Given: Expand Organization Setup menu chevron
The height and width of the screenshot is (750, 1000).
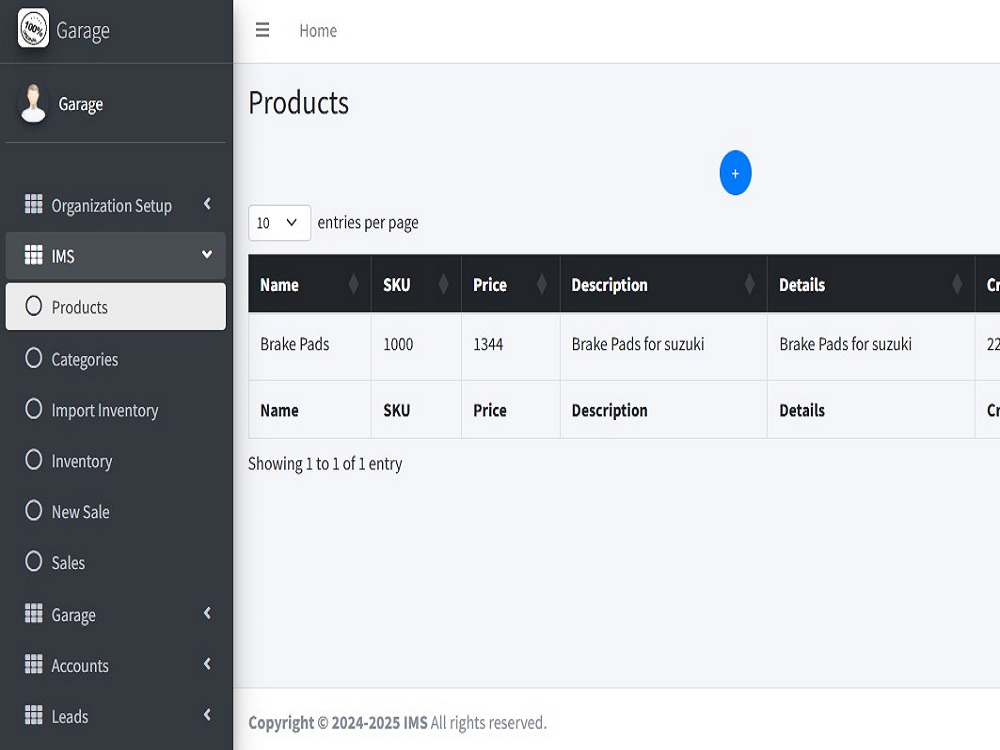Looking at the screenshot, I should 207,204.
